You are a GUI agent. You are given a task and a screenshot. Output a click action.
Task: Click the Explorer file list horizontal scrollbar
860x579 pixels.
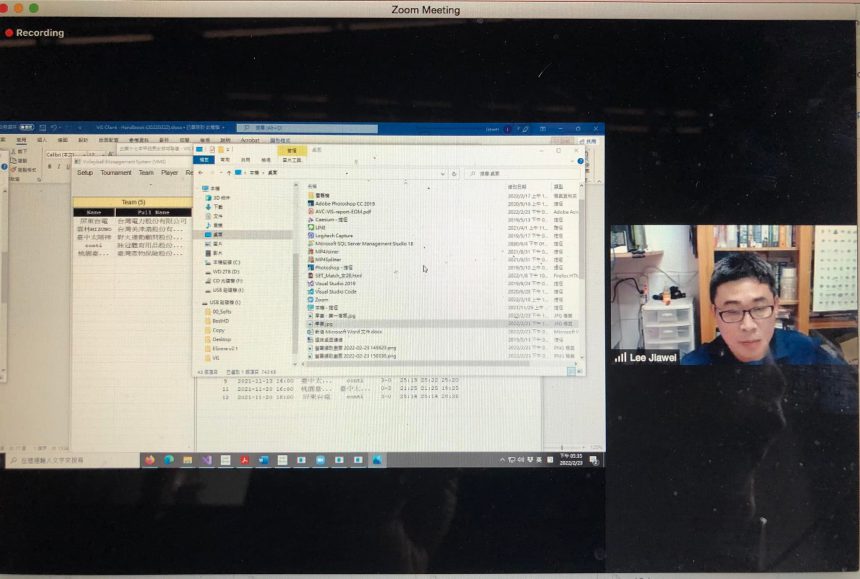tap(417, 363)
